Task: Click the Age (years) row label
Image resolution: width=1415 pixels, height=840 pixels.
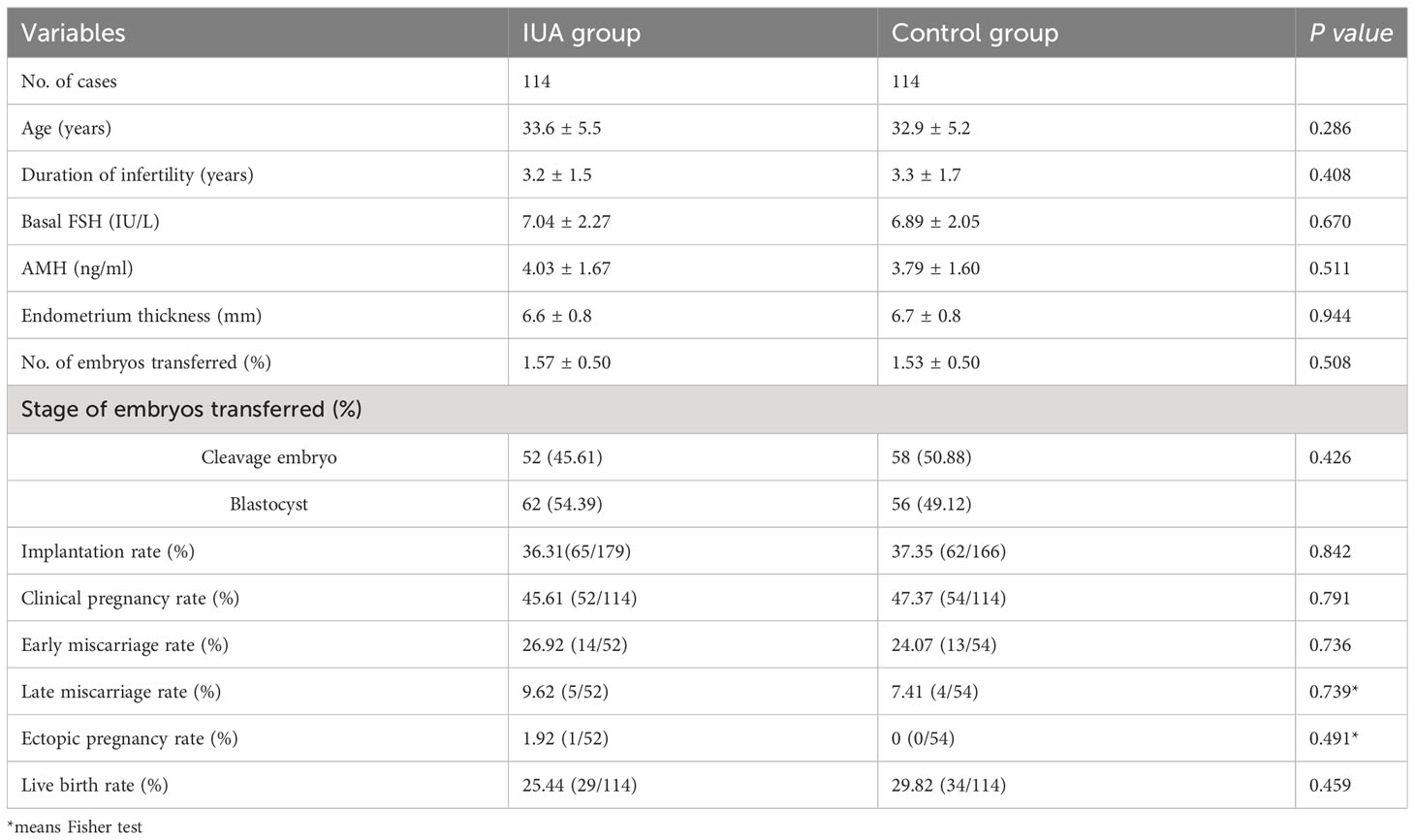Action: [x=66, y=128]
